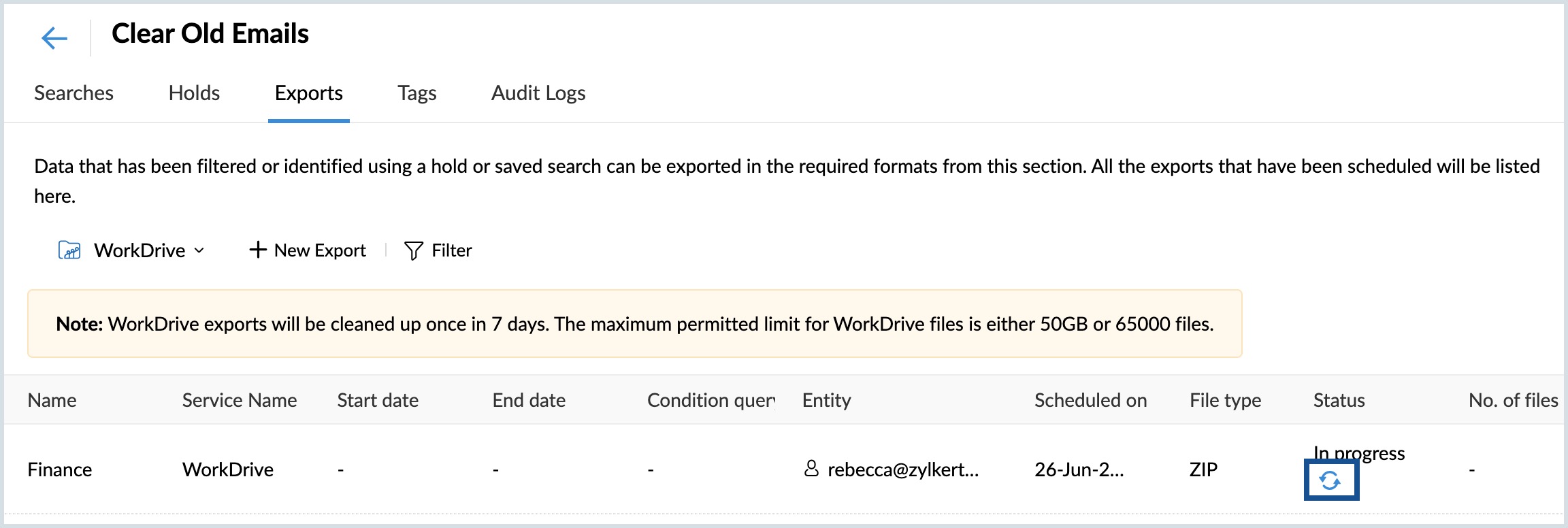Click the WorkDrive cell in Finance row
This screenshot has width=1568, height=528.
tap(227, 469)
